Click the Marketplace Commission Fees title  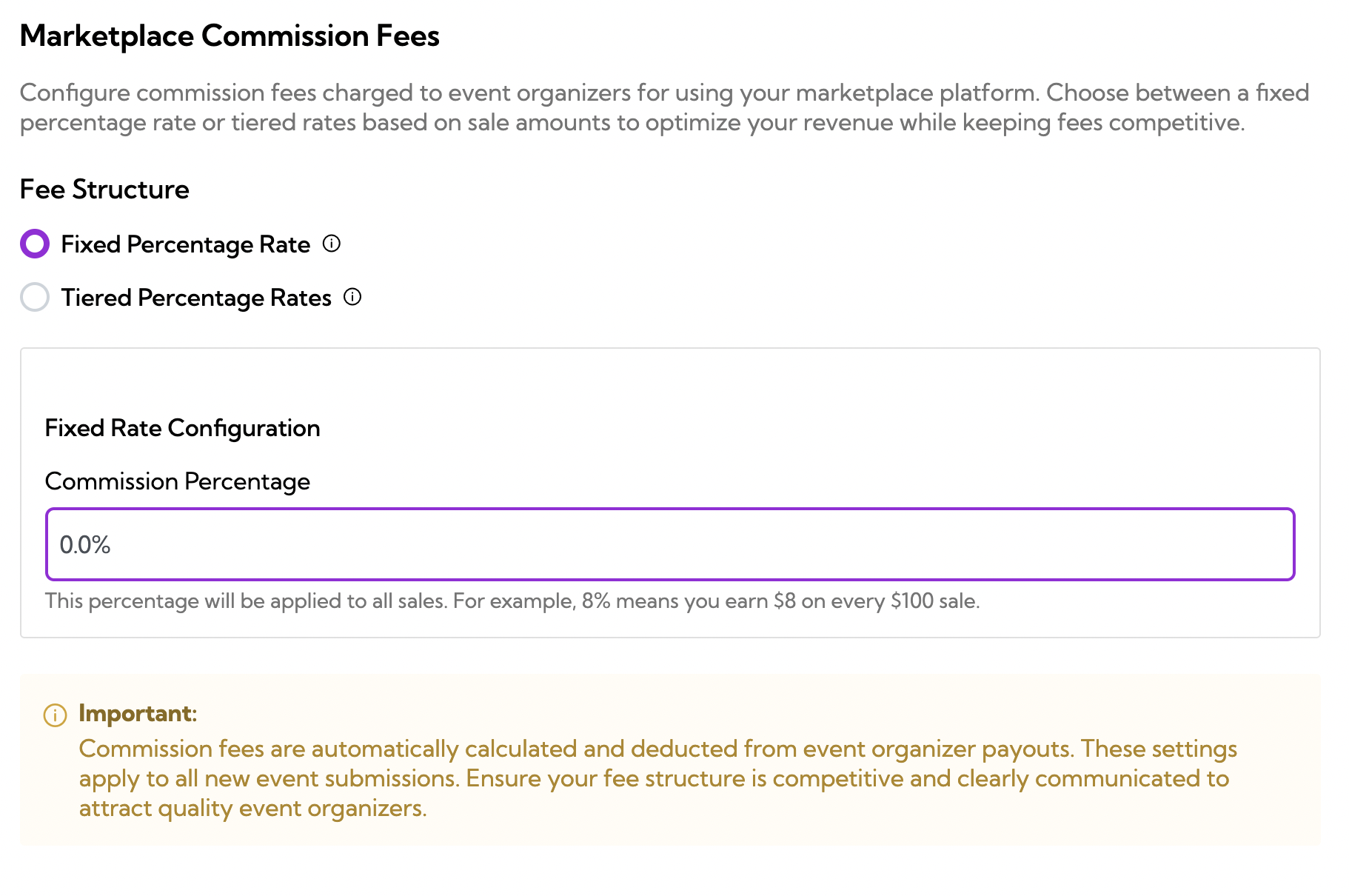(230, 35)
